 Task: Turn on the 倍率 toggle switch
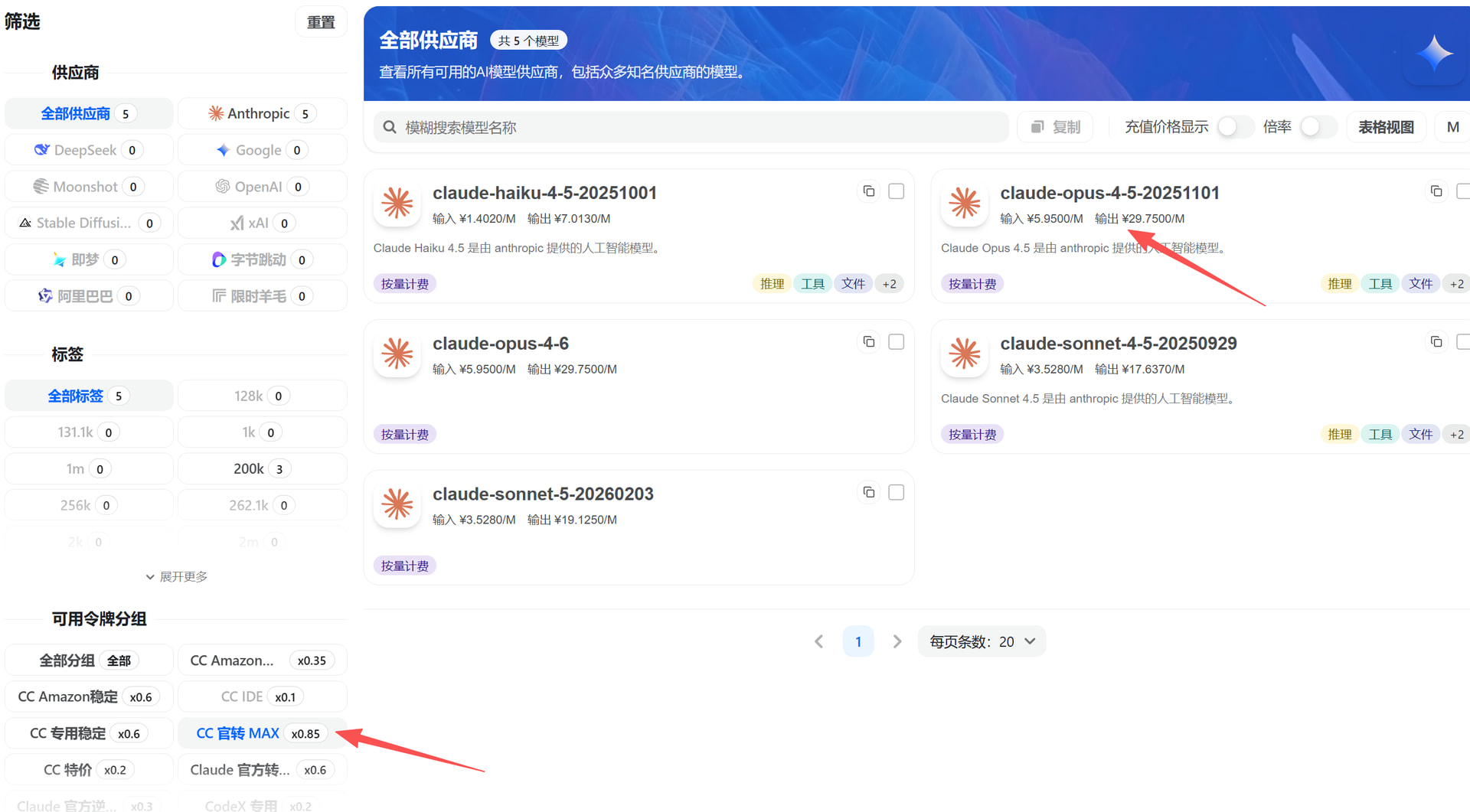tap(1315, 127)
